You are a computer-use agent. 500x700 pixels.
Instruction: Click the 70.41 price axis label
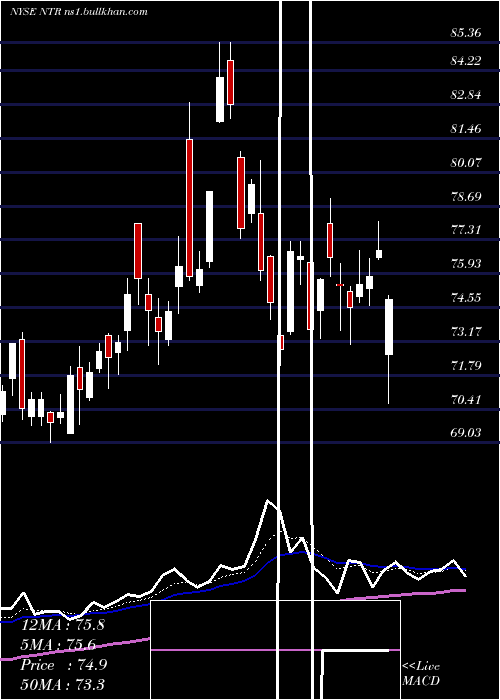[x=466, y=399]
